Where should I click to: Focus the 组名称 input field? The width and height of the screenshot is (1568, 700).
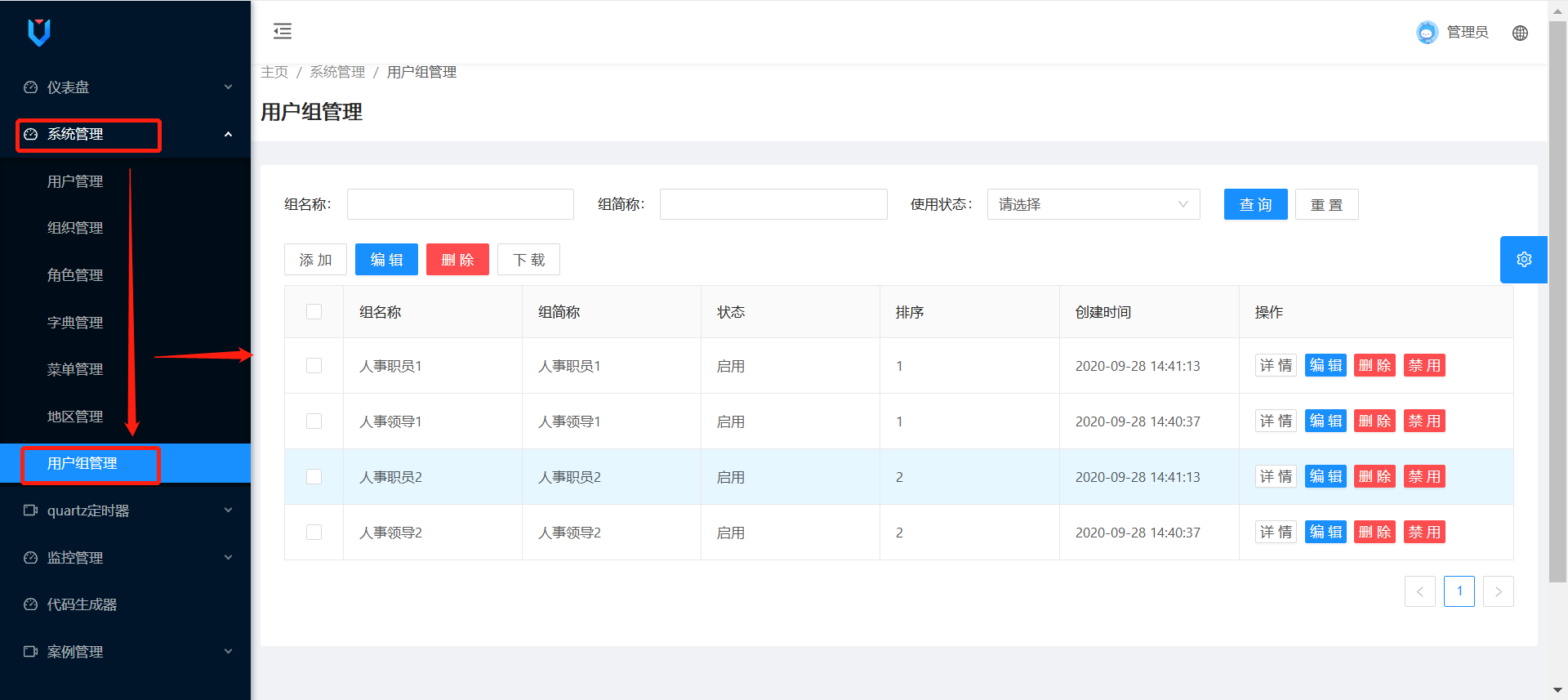(x=461, y=204)
